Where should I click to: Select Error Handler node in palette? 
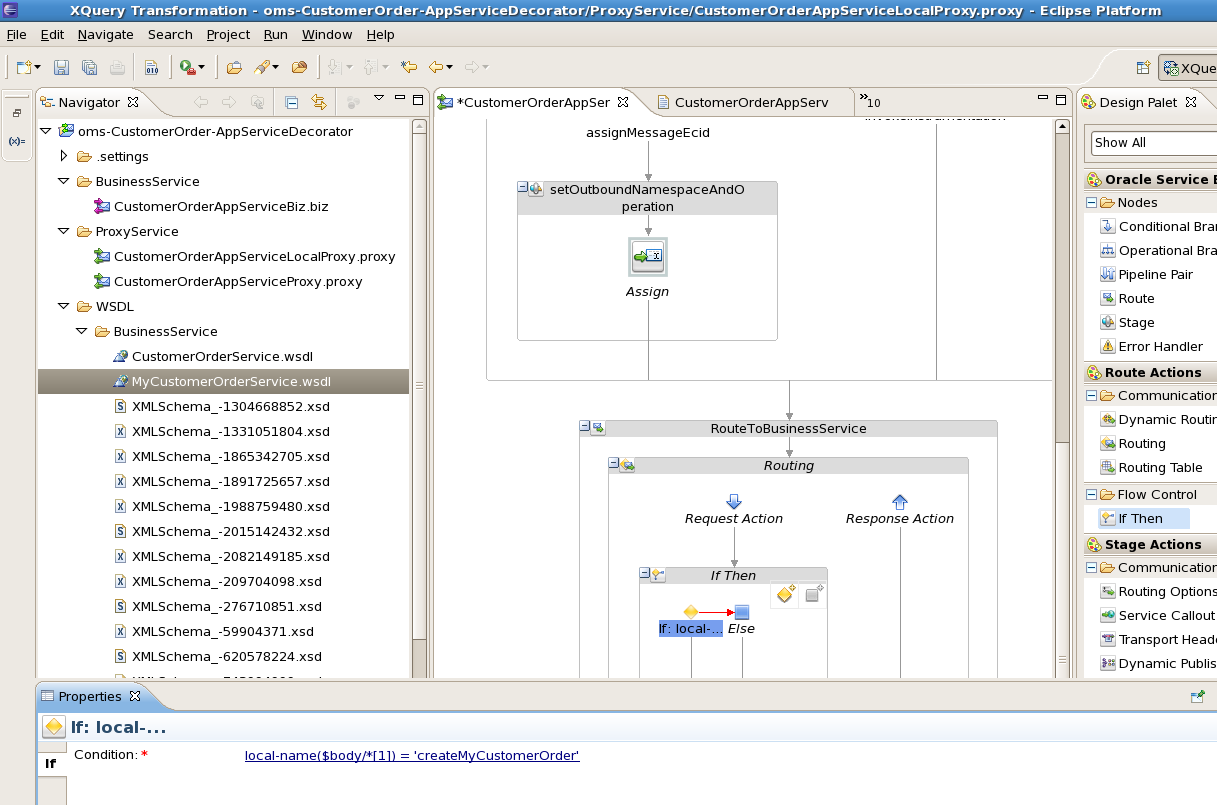click(1151, 346)
